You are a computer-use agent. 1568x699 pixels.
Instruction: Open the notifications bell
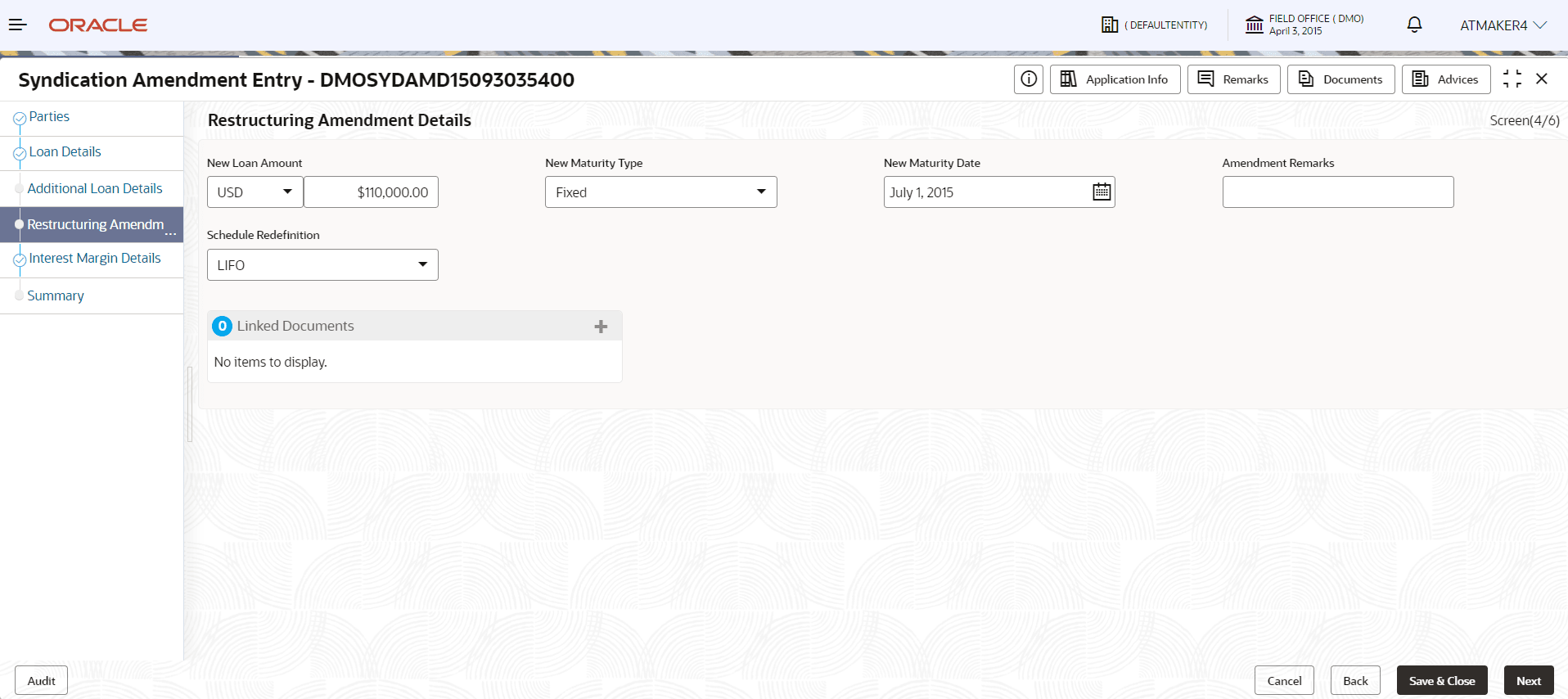coord(1414,25)
